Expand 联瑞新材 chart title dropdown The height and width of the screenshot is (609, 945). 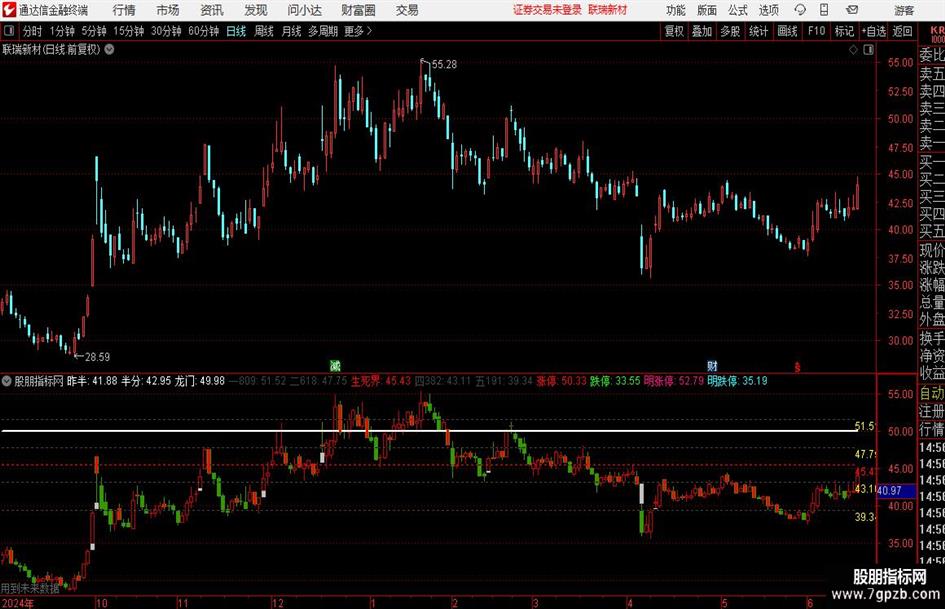click(x=109, y=49)
